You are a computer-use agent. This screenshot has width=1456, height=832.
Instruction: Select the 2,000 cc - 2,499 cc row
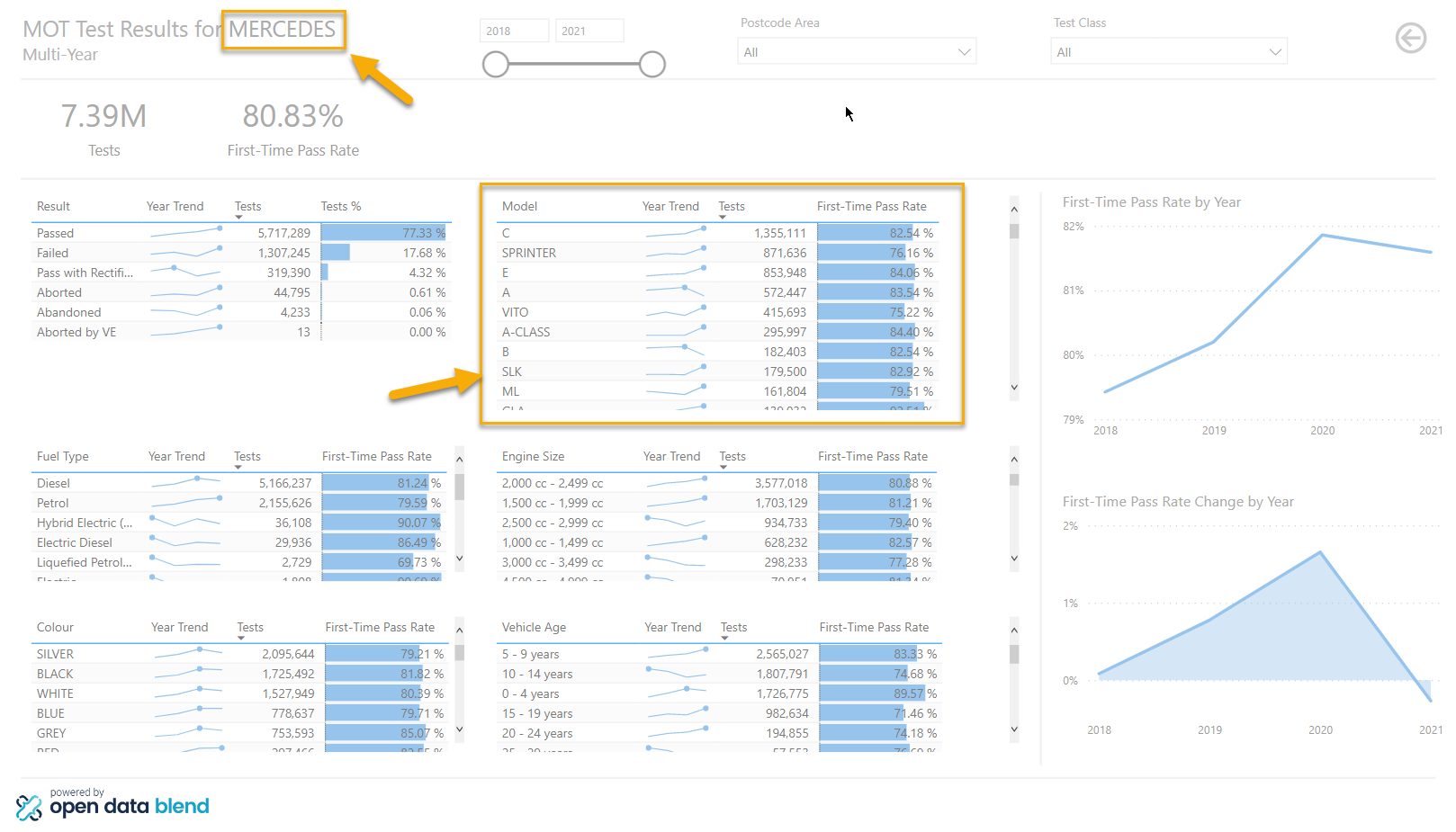point(717,483)
